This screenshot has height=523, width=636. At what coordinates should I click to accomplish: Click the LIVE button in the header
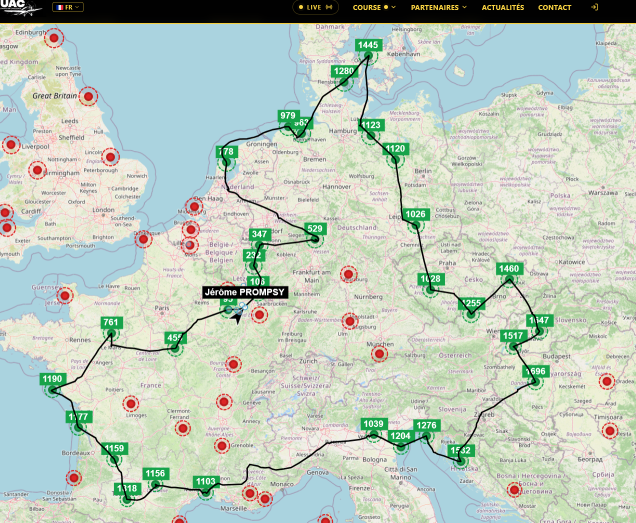pyautogui.click(x=316, y=7)
